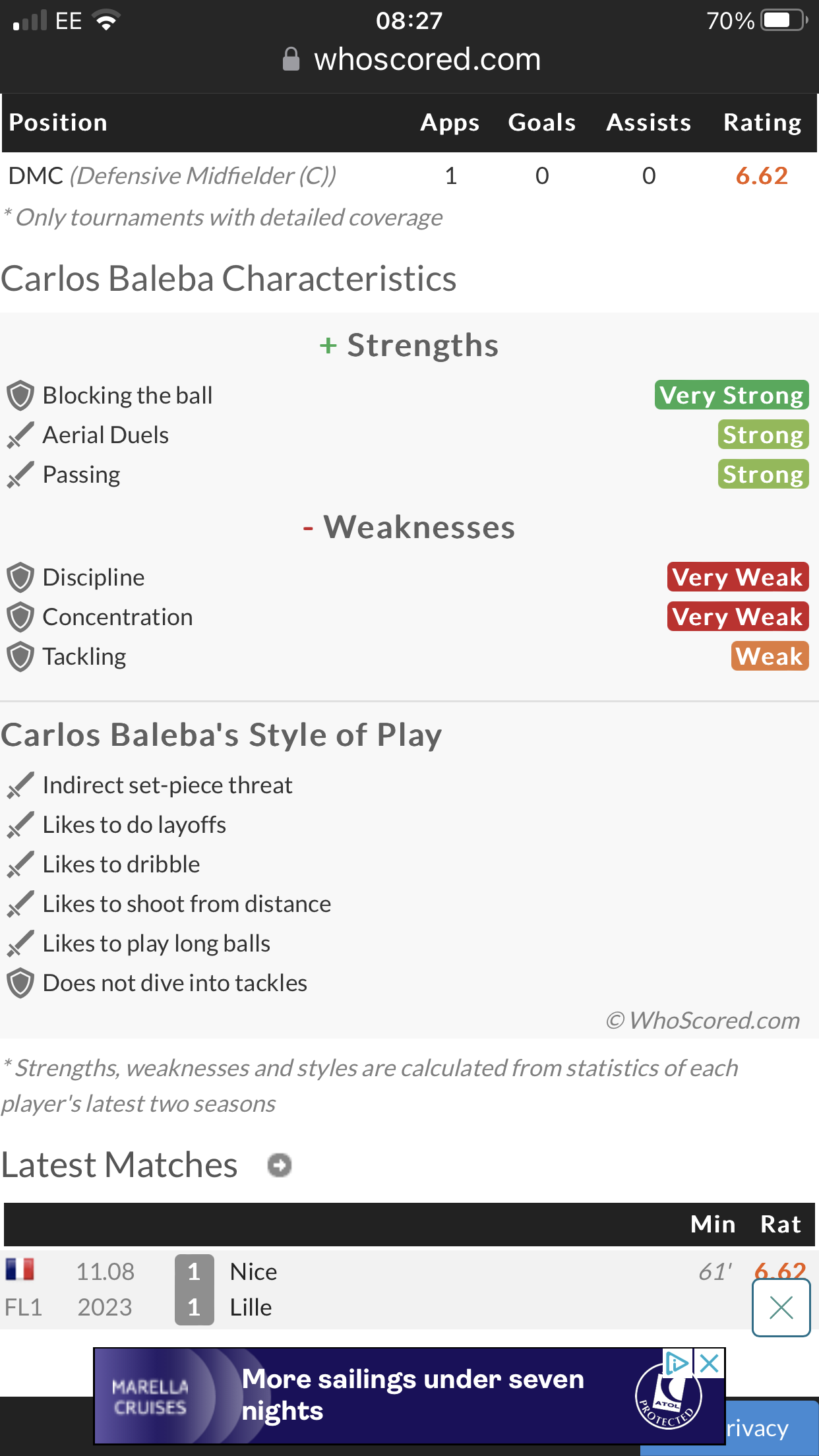Screen dimensions: 819x1456
Task: Sort table by Goals column
Action: [542, 123]
